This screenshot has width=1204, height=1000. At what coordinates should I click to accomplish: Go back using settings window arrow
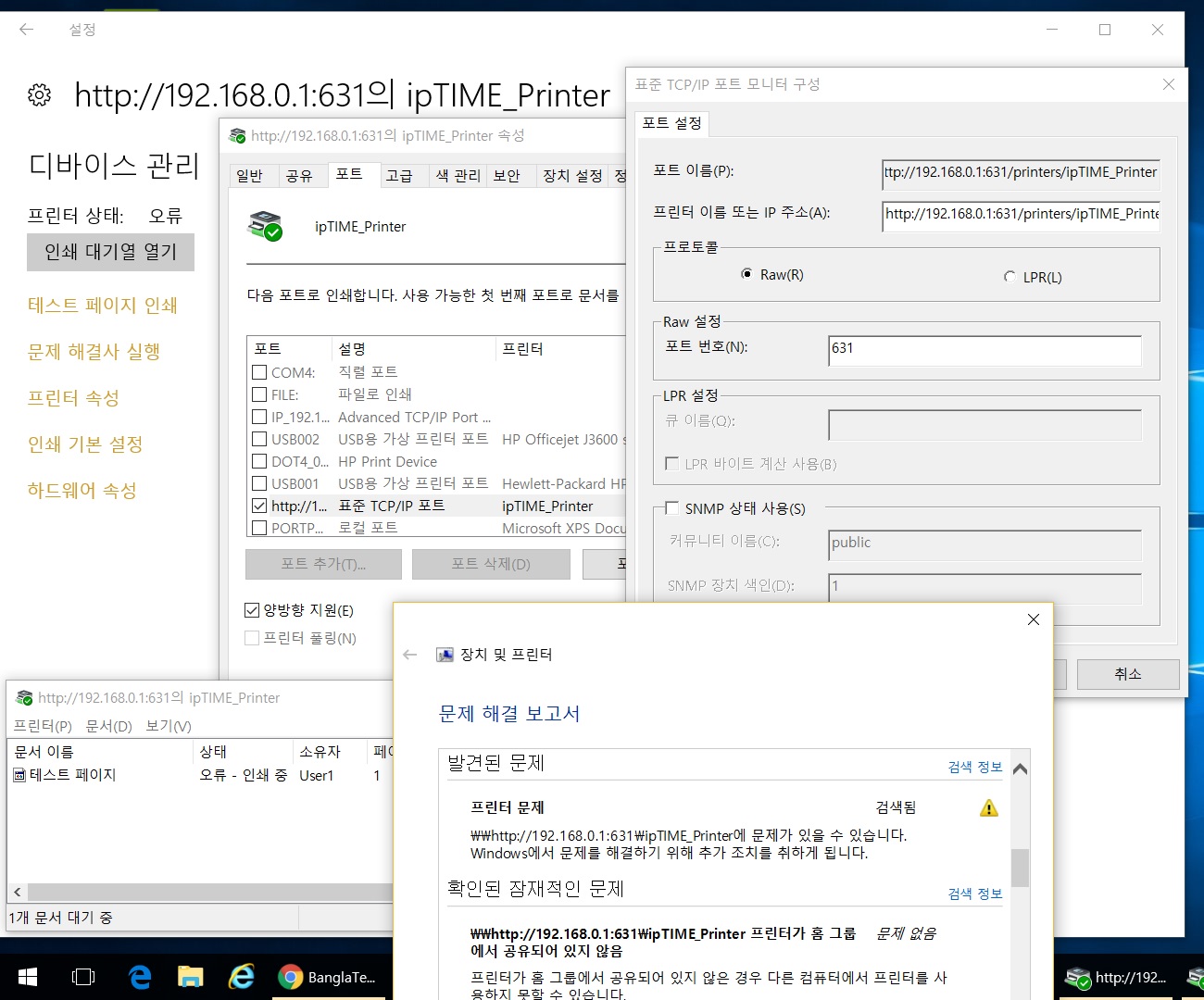point(26,30)
